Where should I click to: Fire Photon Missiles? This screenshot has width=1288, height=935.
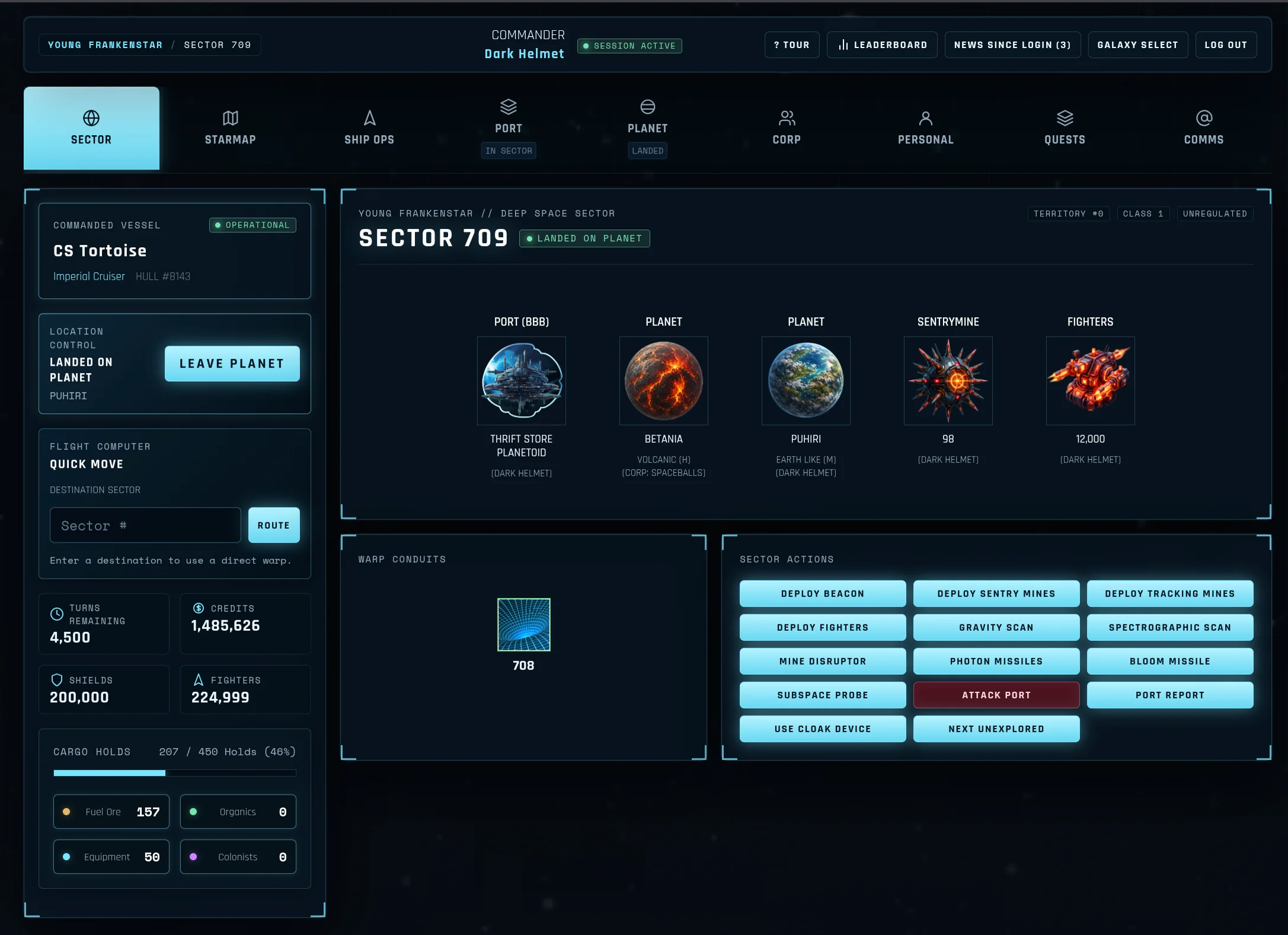coord(996,661)
